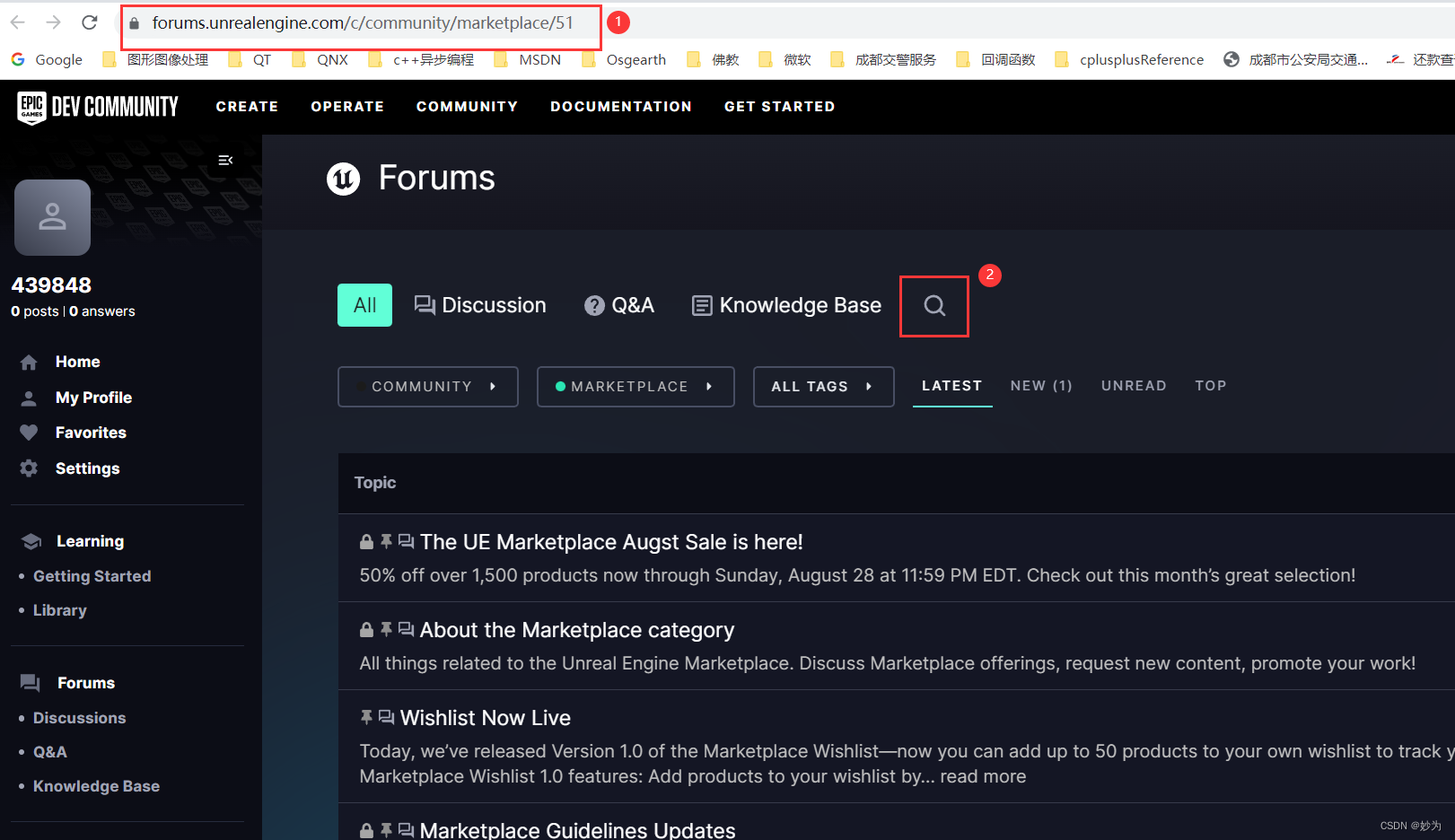Open the 图形图像处理 bookmark folder
The image size is (1455, 840).
[x=155, y=59]
